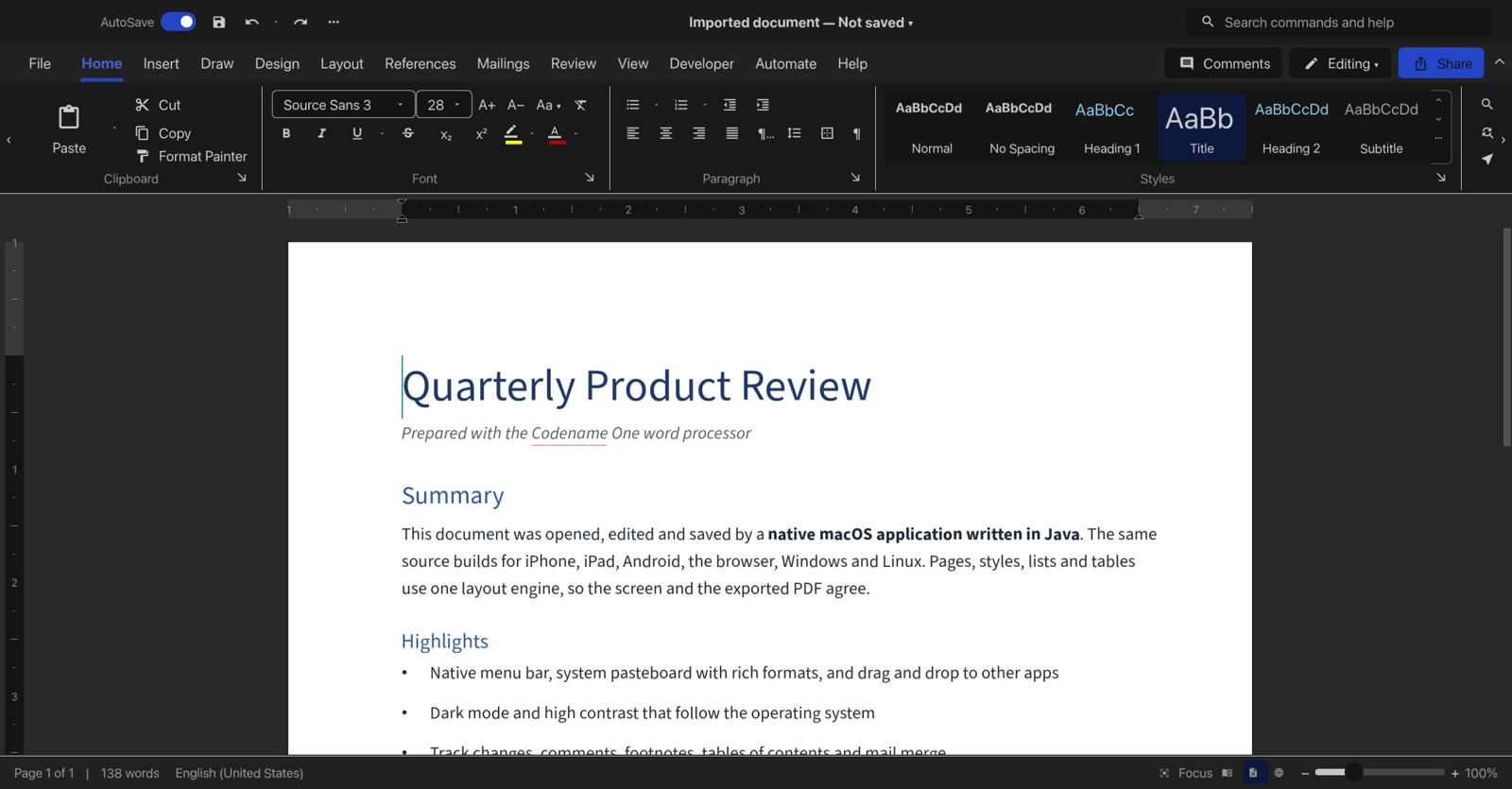The image size is (1512, 789).
Task: Switch to Read Mode view icon
Action: click(x=1228, y=773)
